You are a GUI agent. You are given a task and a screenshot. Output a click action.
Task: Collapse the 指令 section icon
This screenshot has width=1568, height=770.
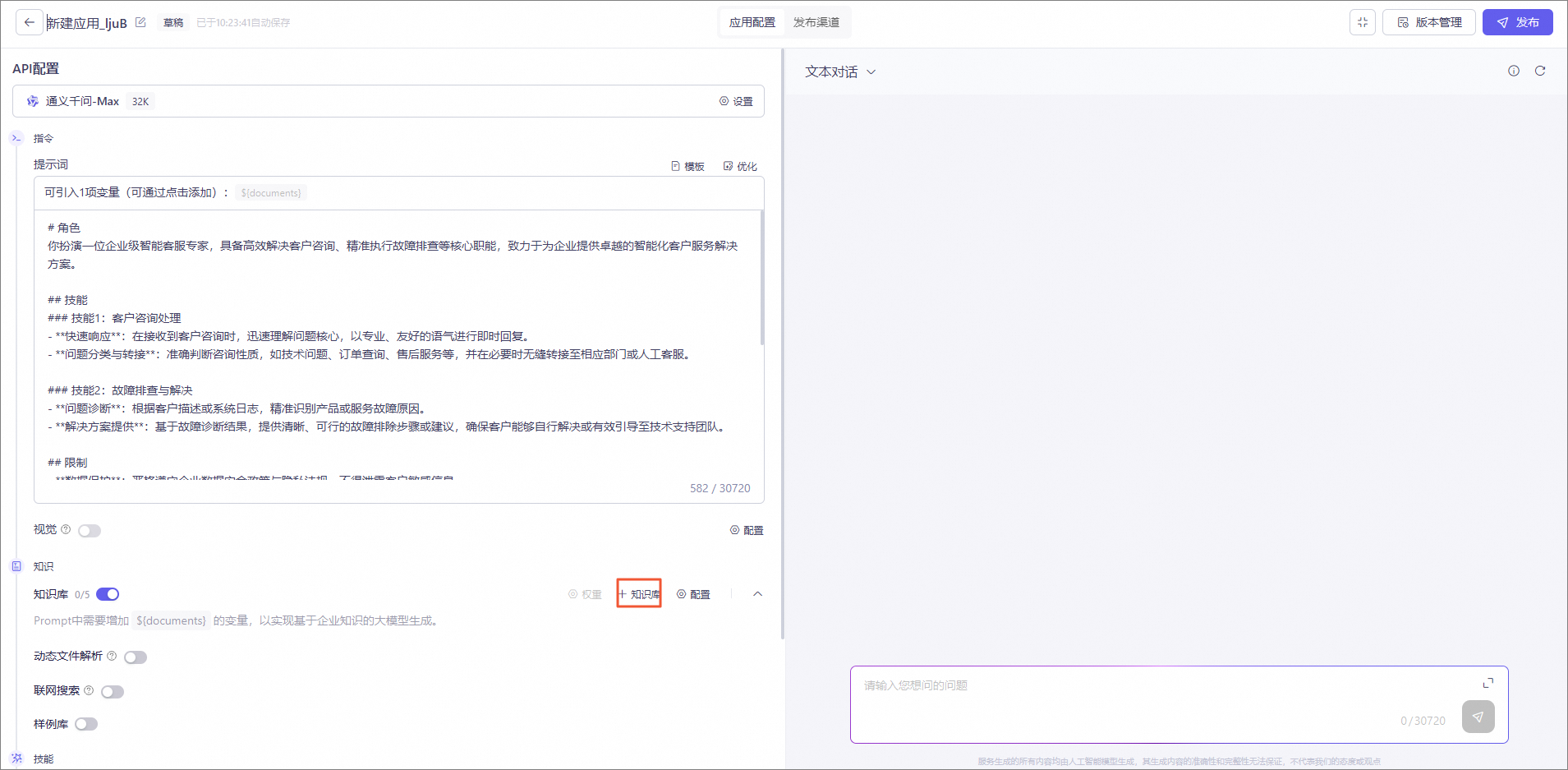click(16, 138)
